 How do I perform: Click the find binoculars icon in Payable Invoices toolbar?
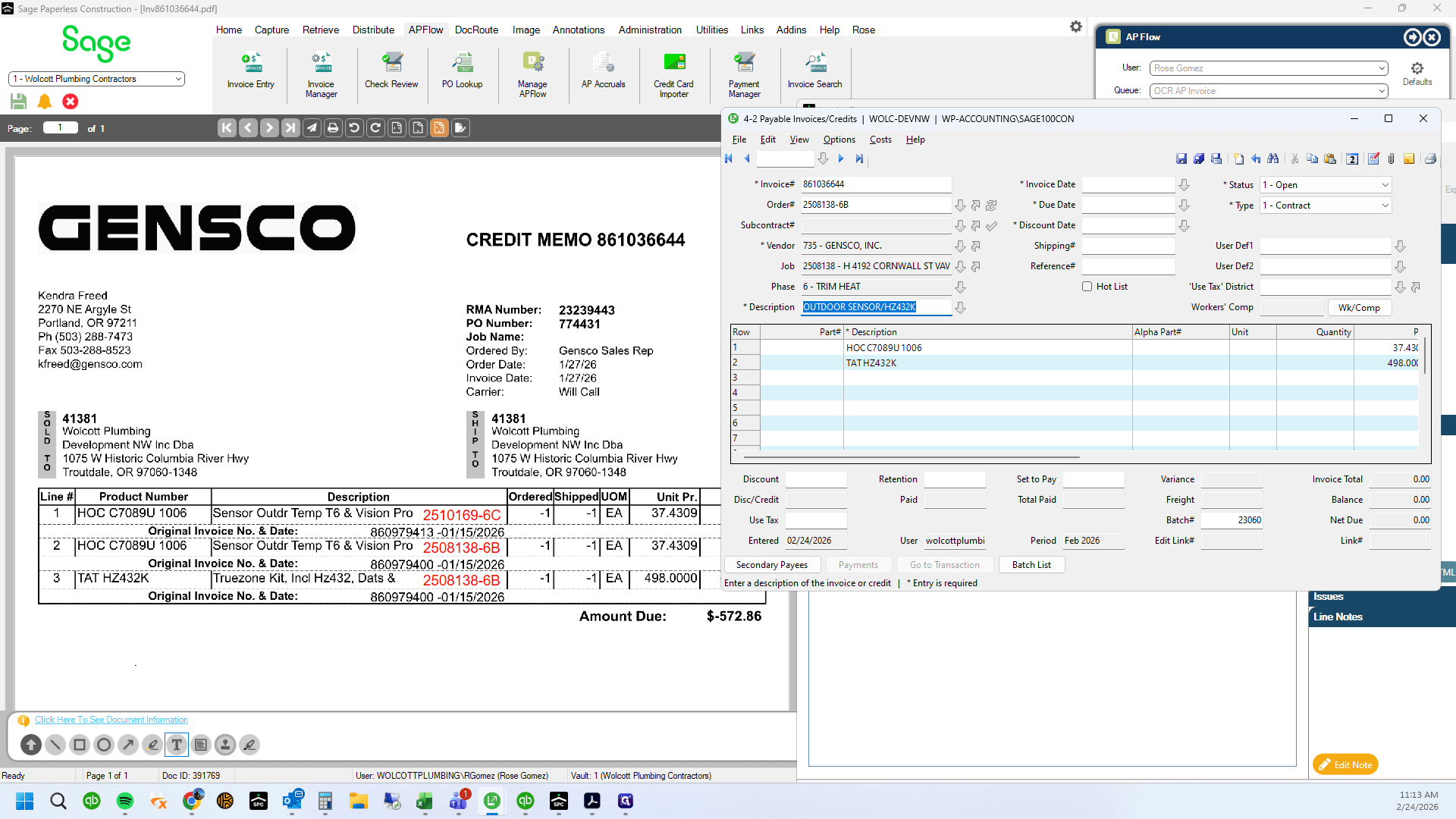tap(1273, 158)
